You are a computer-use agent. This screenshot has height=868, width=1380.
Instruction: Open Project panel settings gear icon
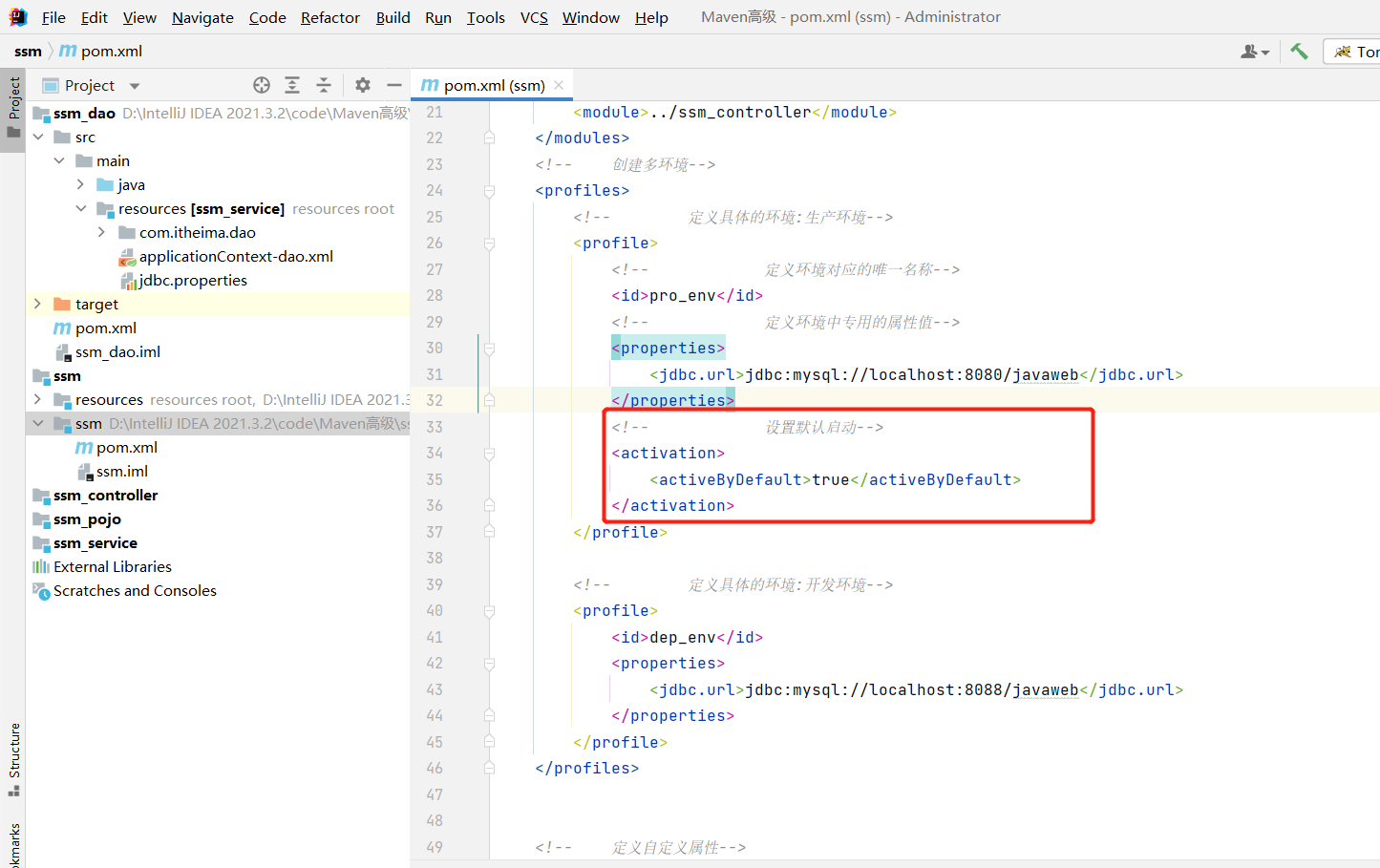tap(363, 85)
